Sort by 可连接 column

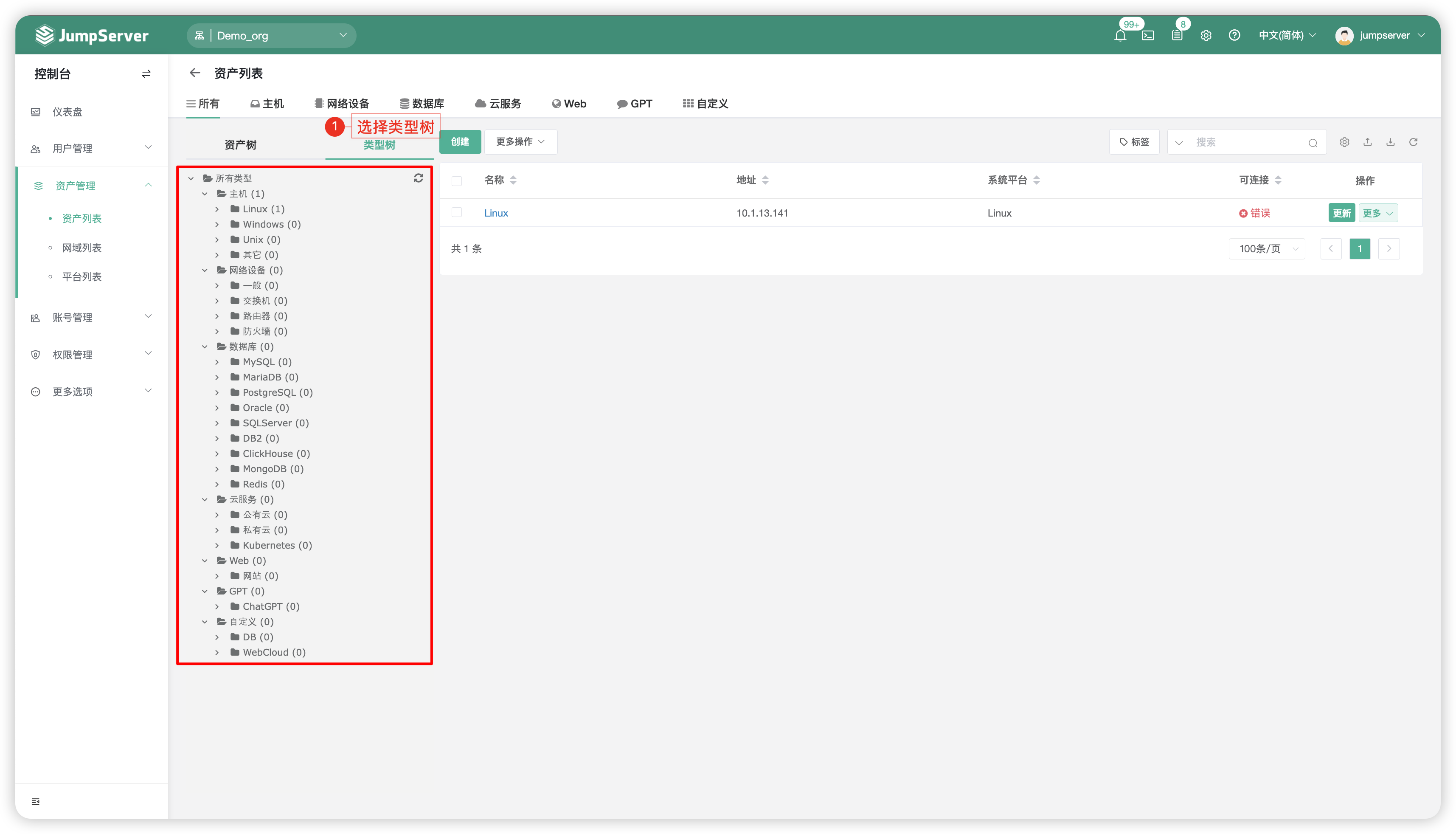click(1278, 180)
